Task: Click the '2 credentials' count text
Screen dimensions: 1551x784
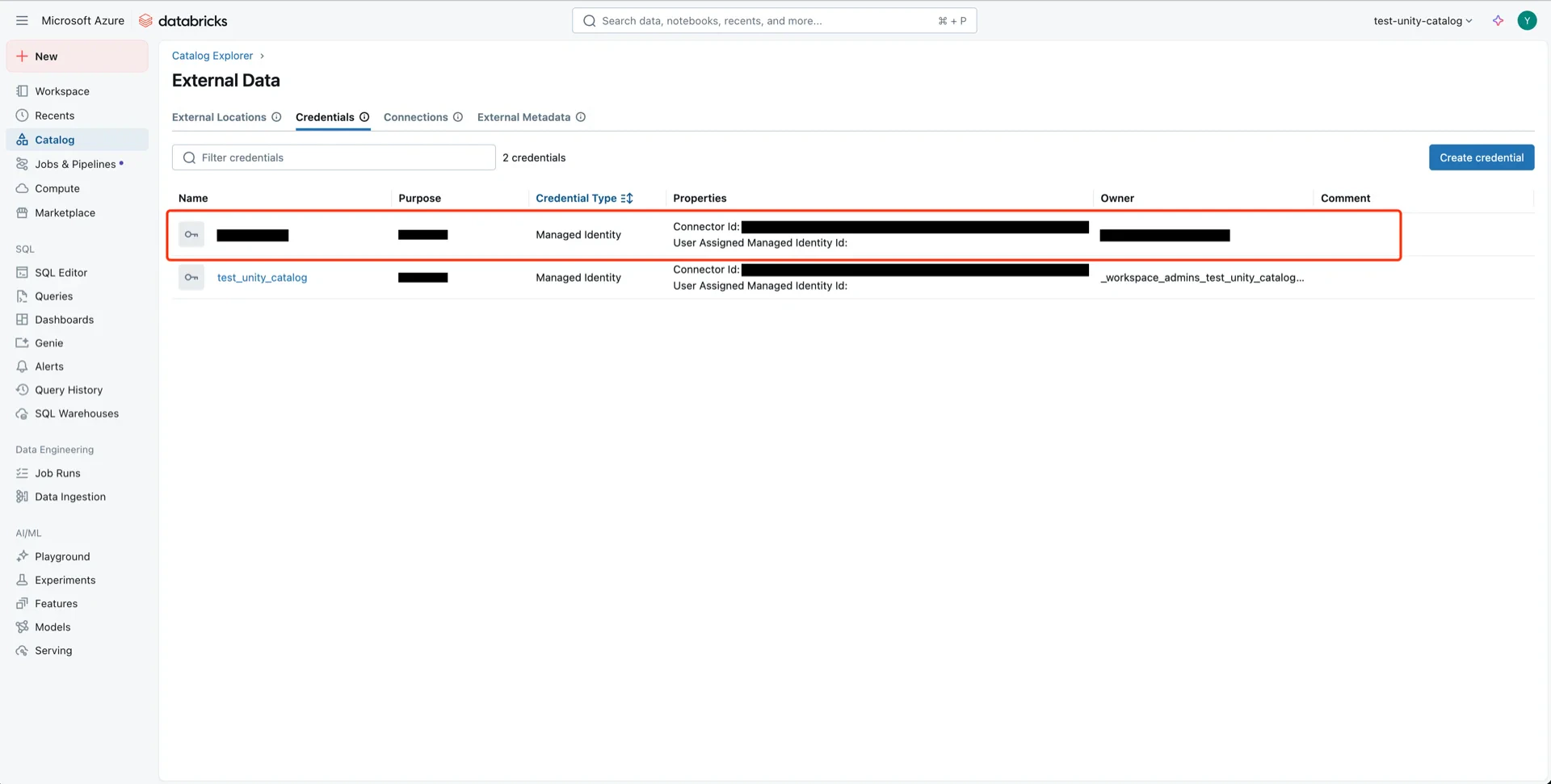Action: click(x=534, y=157)
